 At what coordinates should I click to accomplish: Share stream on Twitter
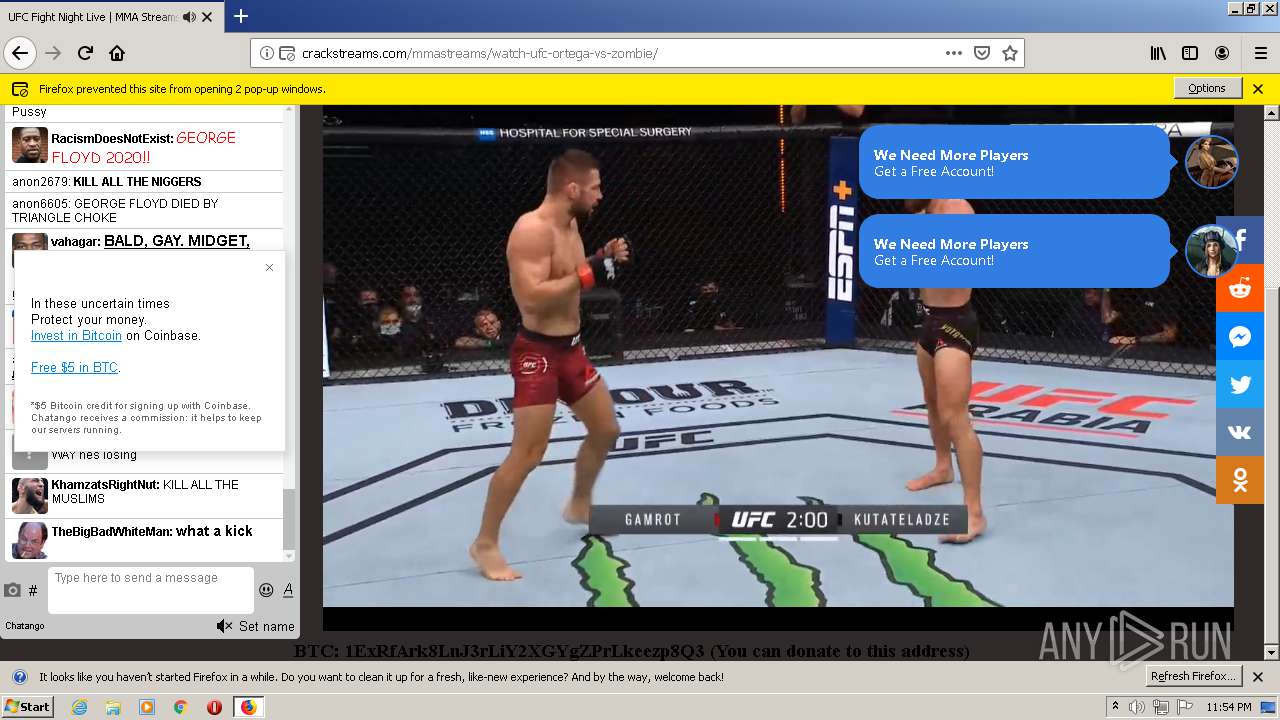coord(1240,384)
